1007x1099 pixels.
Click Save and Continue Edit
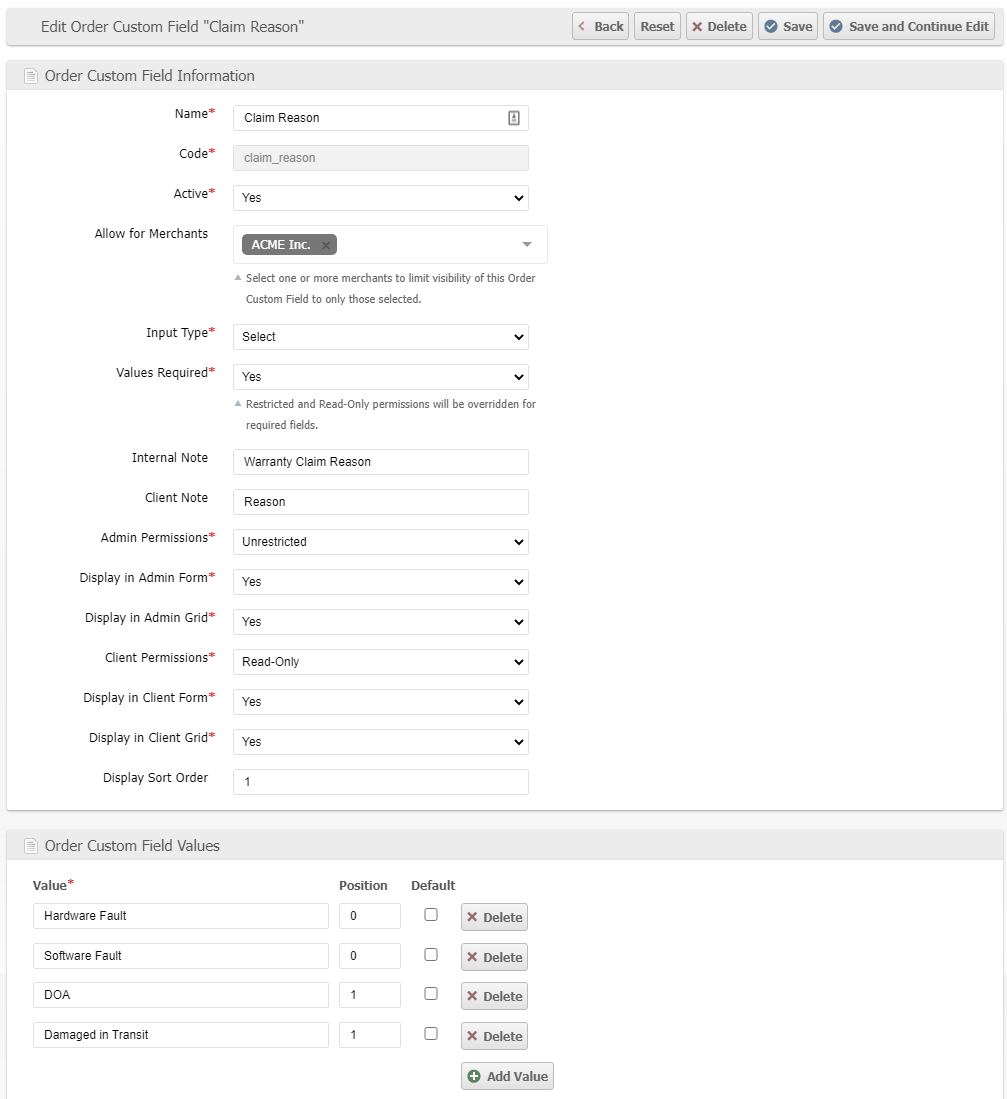click(909, 27)
